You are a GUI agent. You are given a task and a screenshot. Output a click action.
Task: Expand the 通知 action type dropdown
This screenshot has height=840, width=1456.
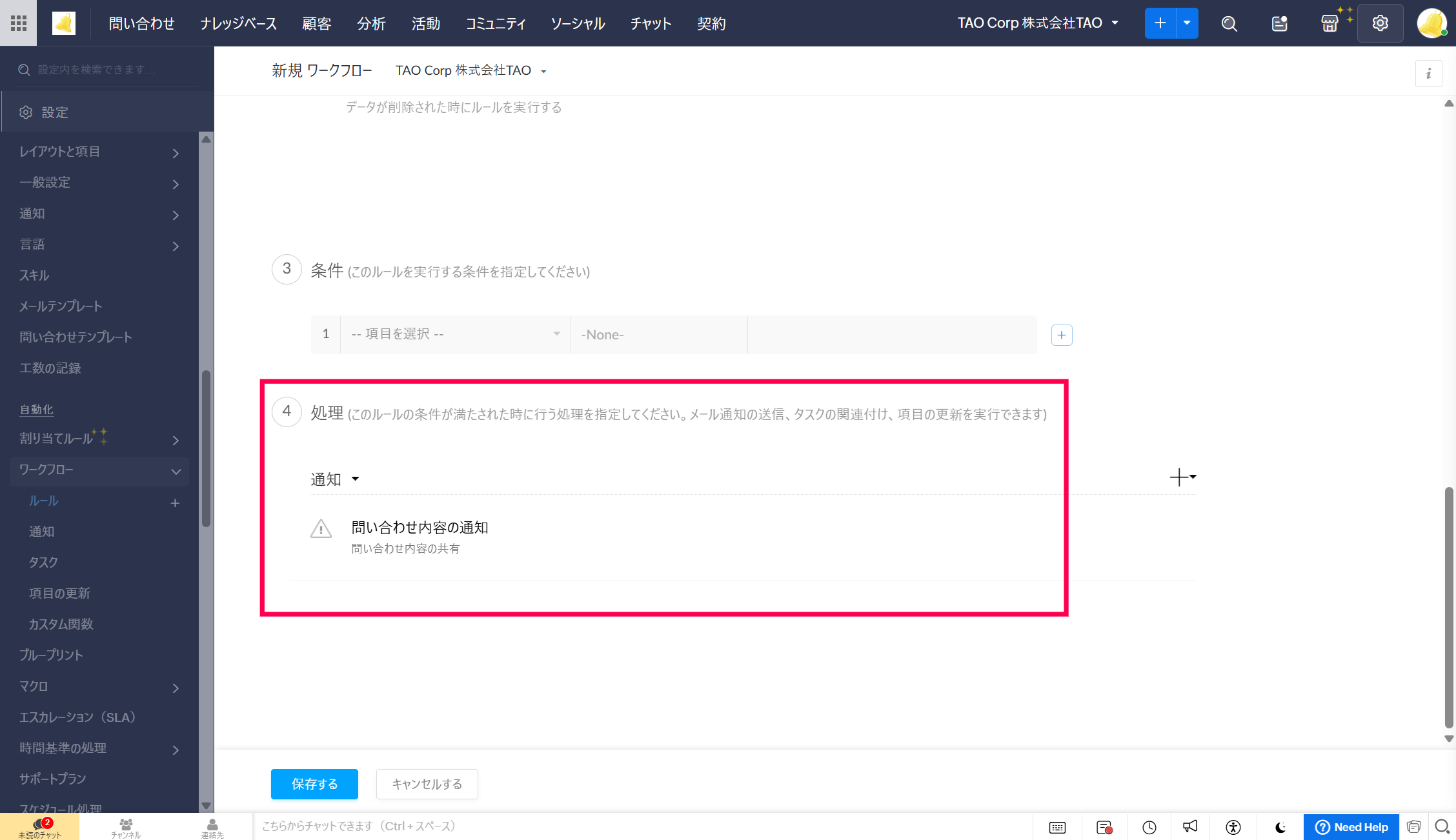(x=335, y=479)
